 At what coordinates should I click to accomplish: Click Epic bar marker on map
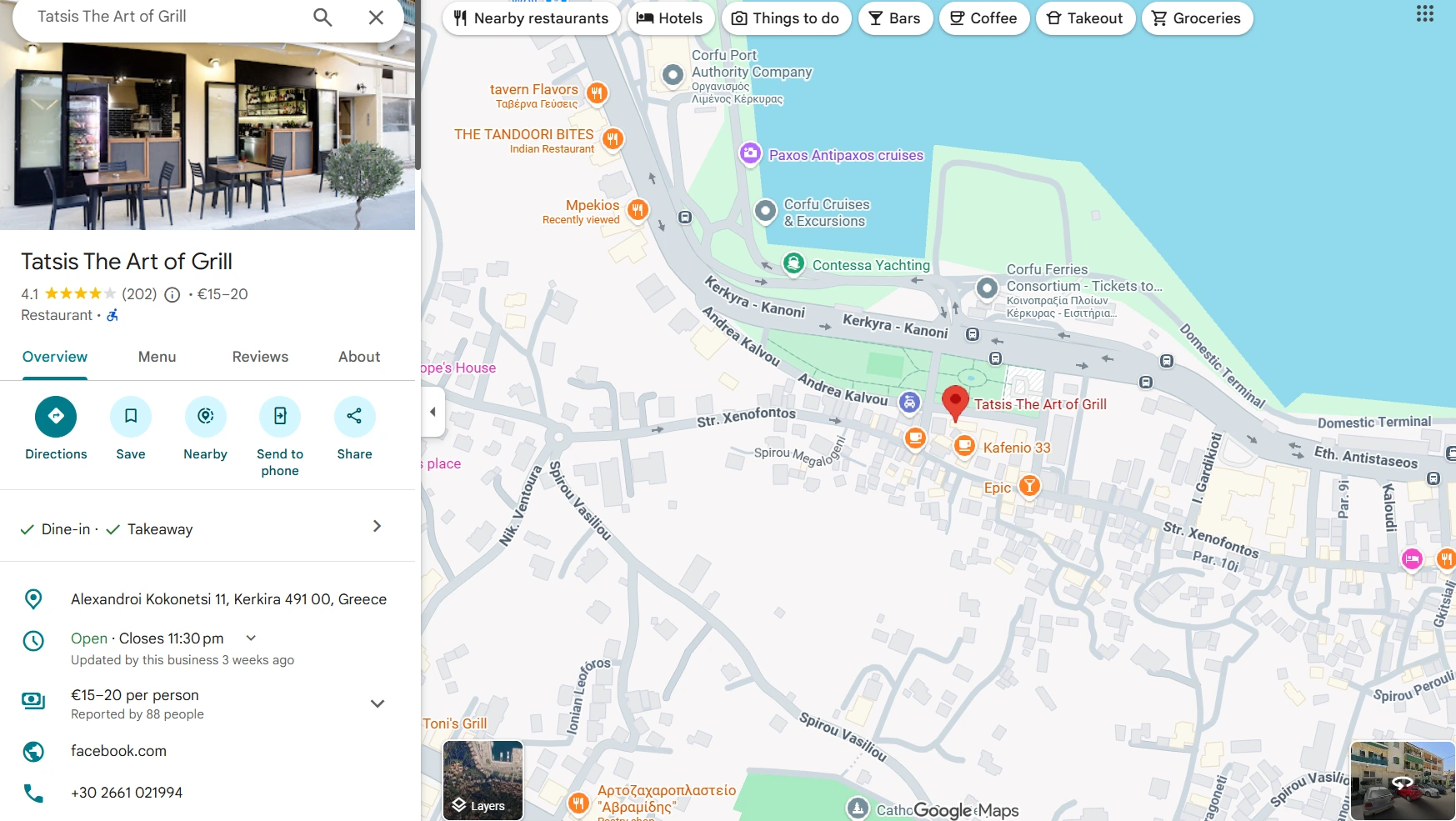1030,485
